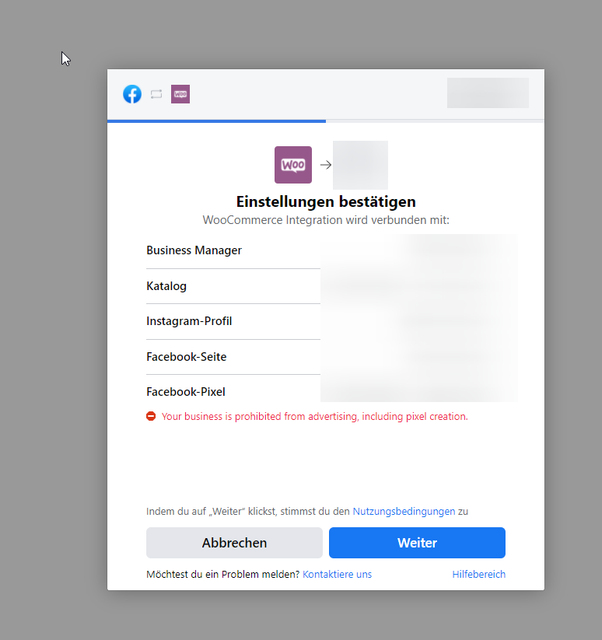Screen dimensions: 602x640
Task: Click the small WooCommerce icon in header
Action: 180,94
